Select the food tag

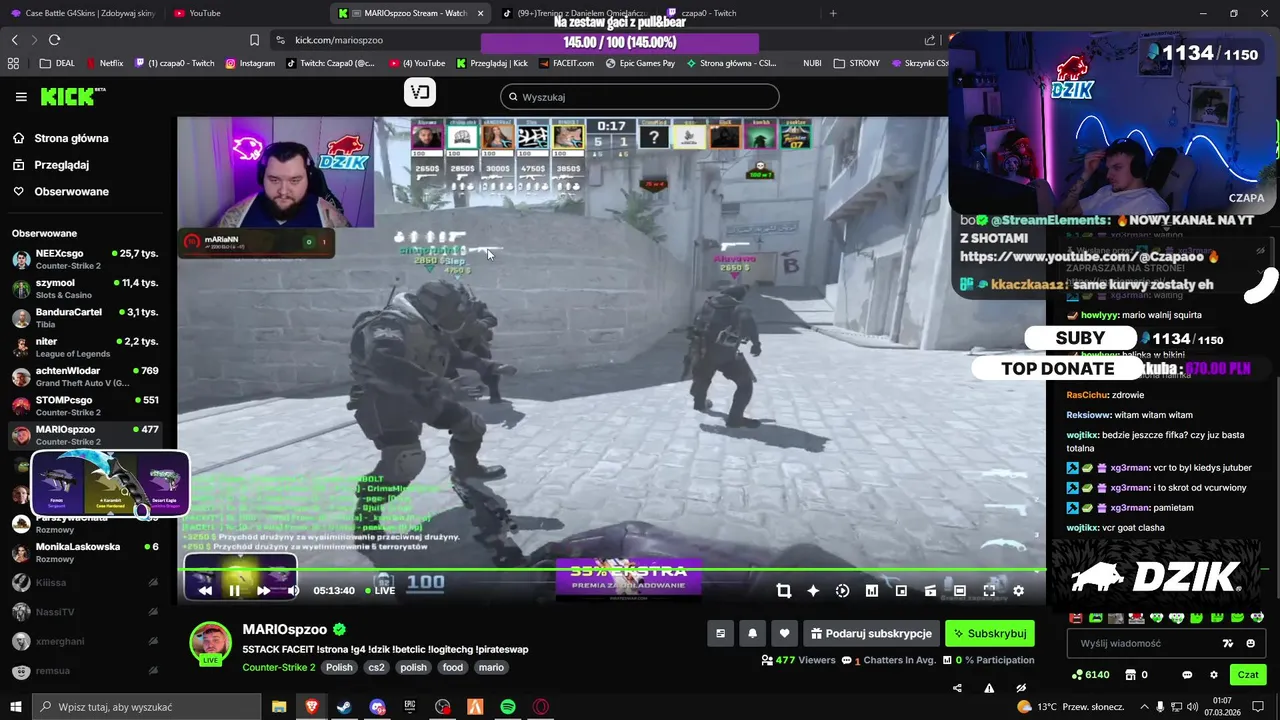[x=453, y=667]
